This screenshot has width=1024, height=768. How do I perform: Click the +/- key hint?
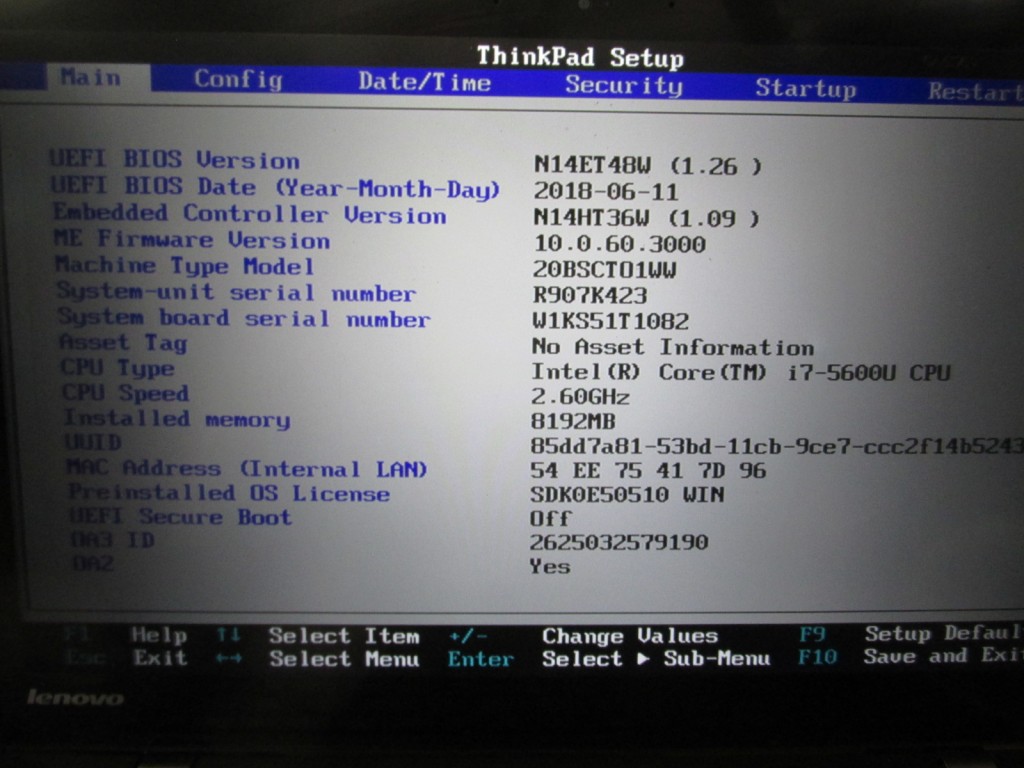coord(468,636)
